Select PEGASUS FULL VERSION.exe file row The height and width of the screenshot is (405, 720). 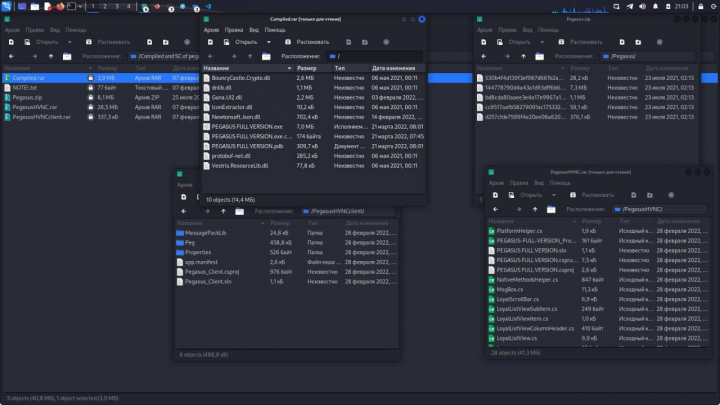pyautogui.click(x=314, y=127)
